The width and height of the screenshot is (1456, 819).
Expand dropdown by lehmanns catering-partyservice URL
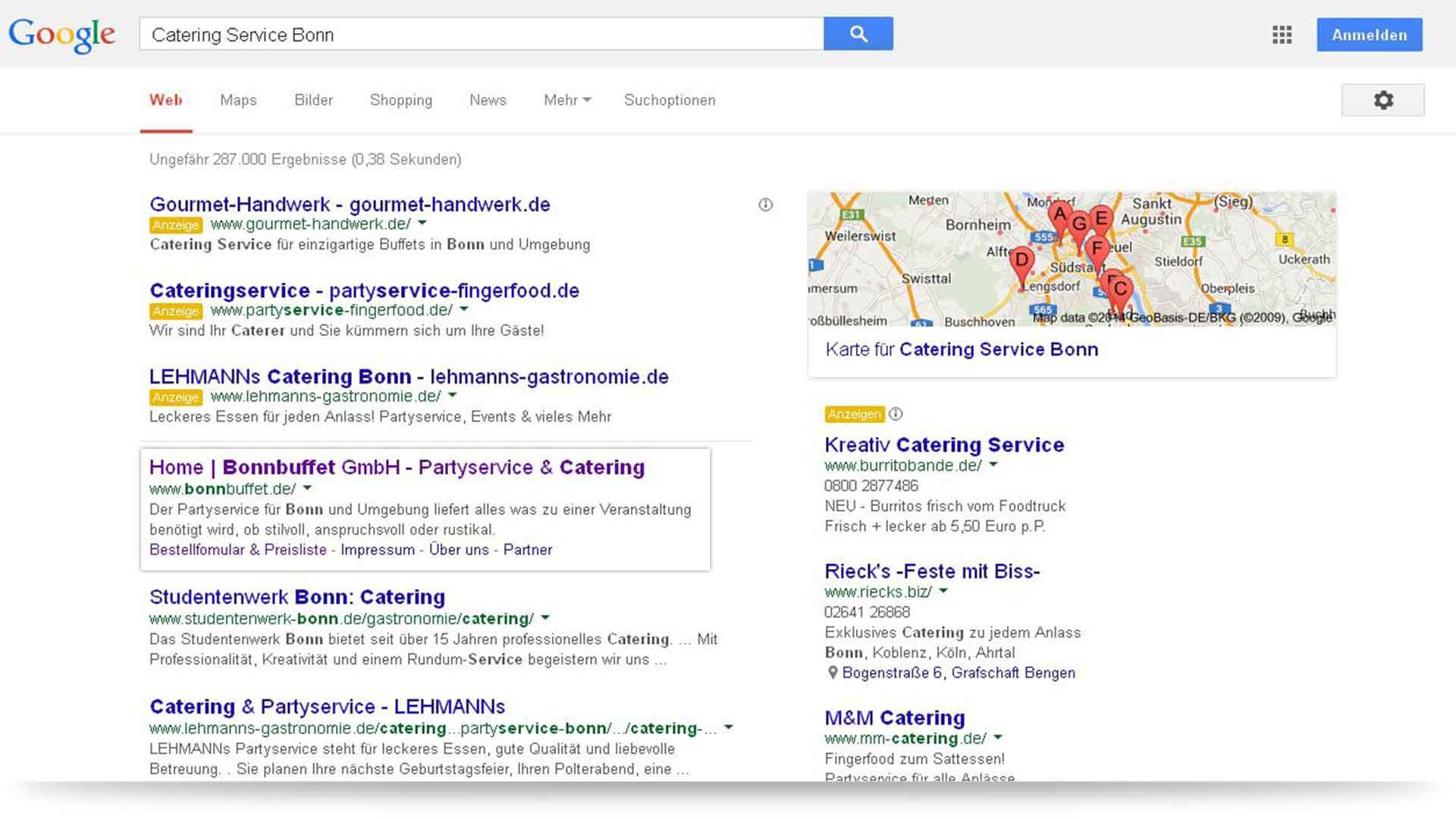click(728, 728)
